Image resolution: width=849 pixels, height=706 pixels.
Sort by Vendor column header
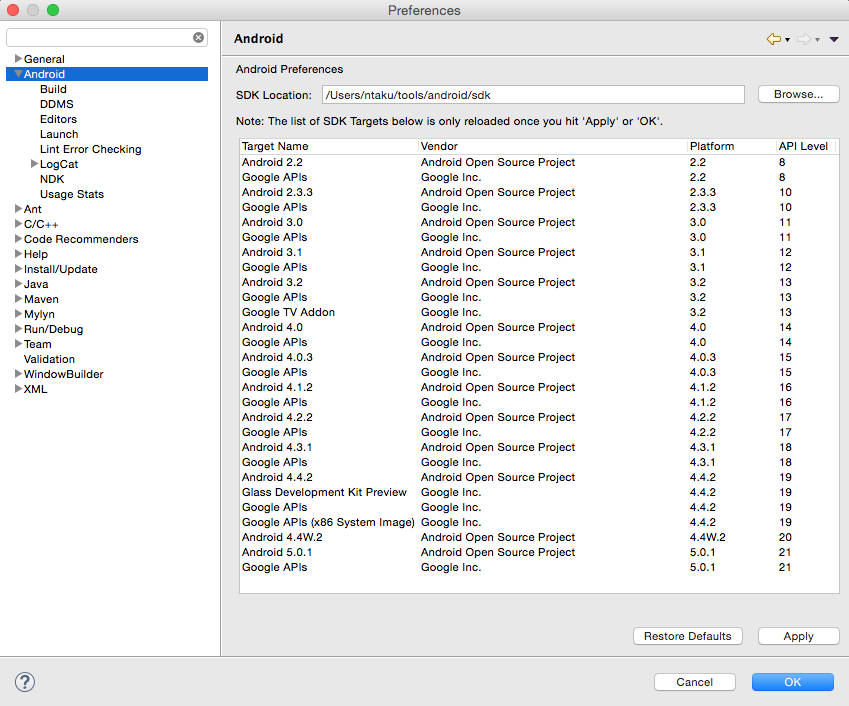(x=553, y=146)
